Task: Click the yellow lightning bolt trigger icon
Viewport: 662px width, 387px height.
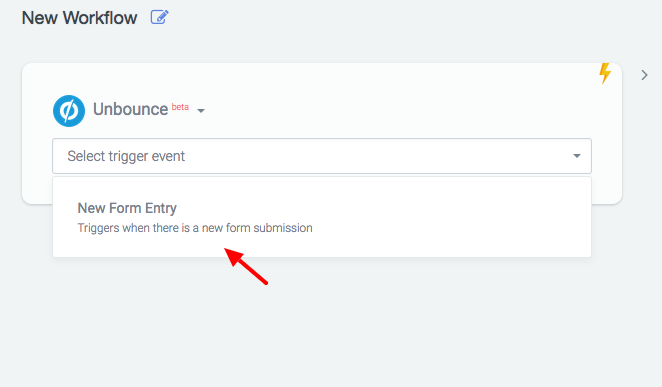Action: point(605,73)
